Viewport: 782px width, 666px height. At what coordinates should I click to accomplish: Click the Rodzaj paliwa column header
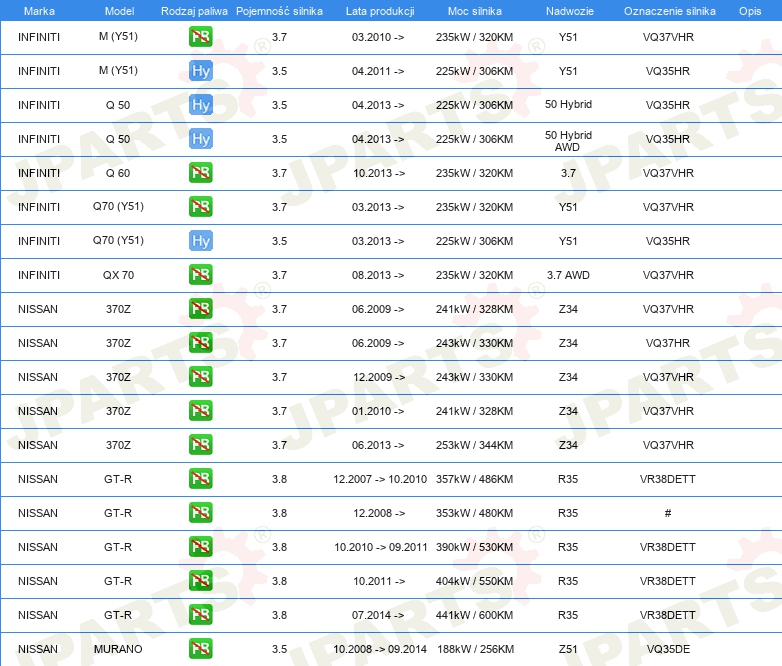click(194, 10)
